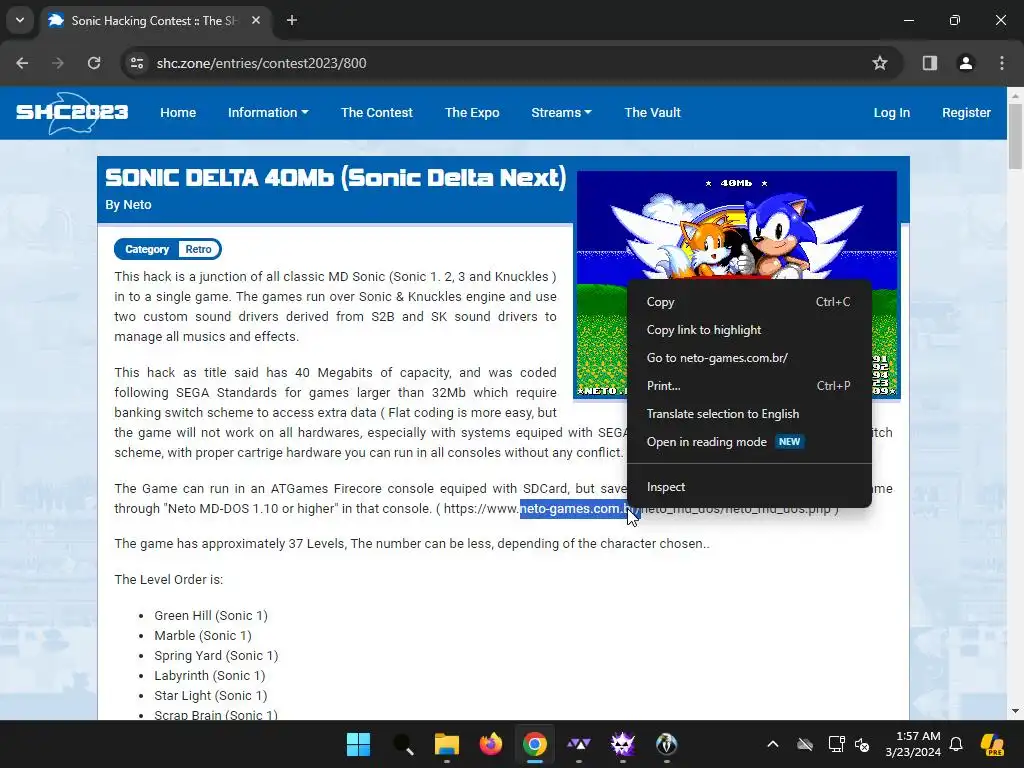Click the scrollbar down arrow
This screenshot has height=768, width=1024.
[x=1015, y=711]
